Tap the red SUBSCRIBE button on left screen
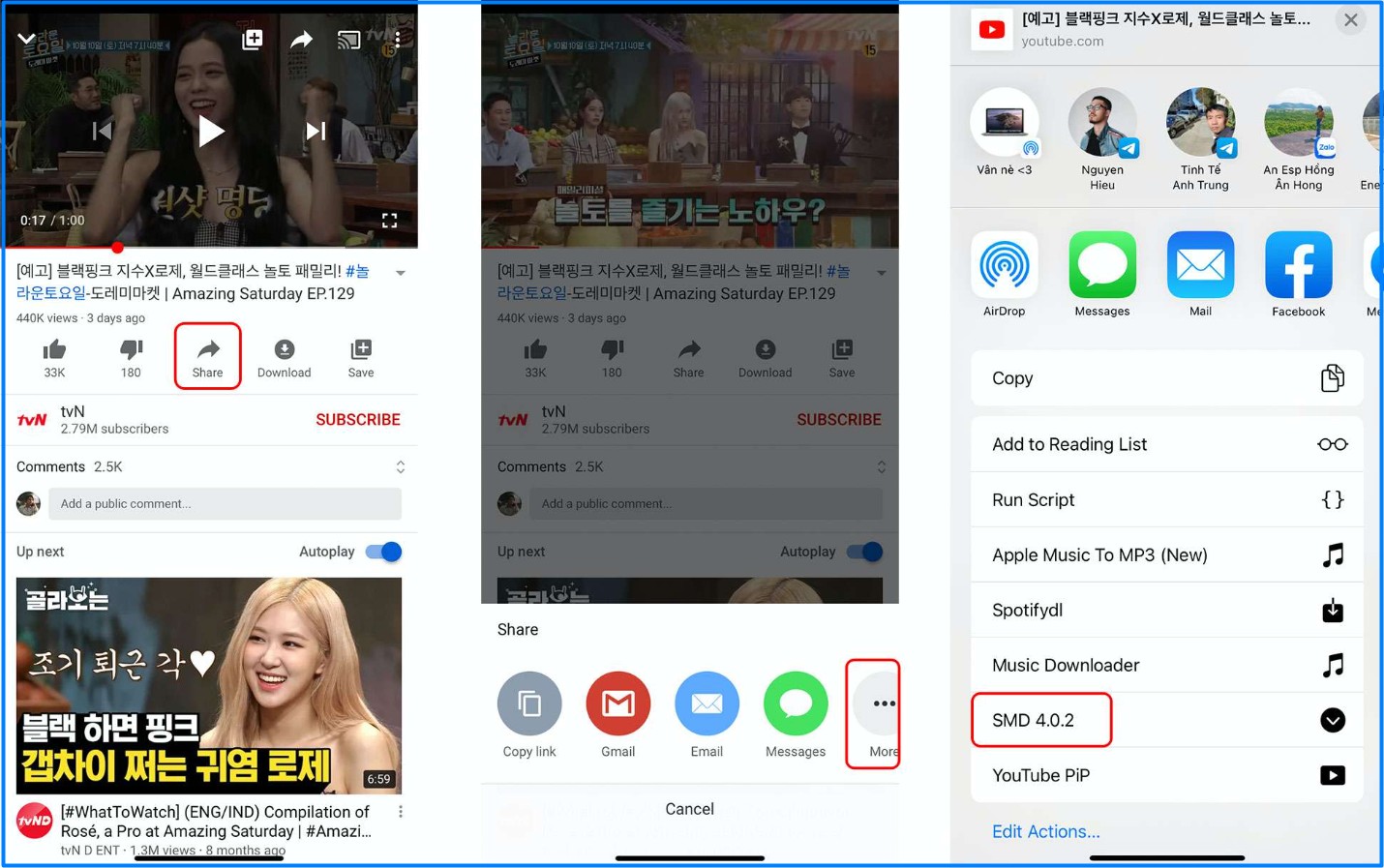Image resolution: width=1384 pixels, height=868 pixels. click(x=357, y=420)
